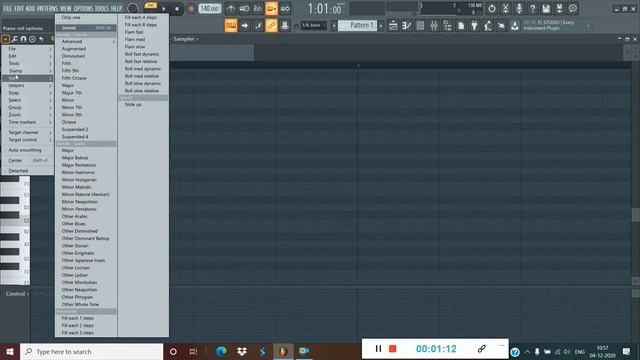
Task: Open the Select submenu entry
Action: pos(27,100)
